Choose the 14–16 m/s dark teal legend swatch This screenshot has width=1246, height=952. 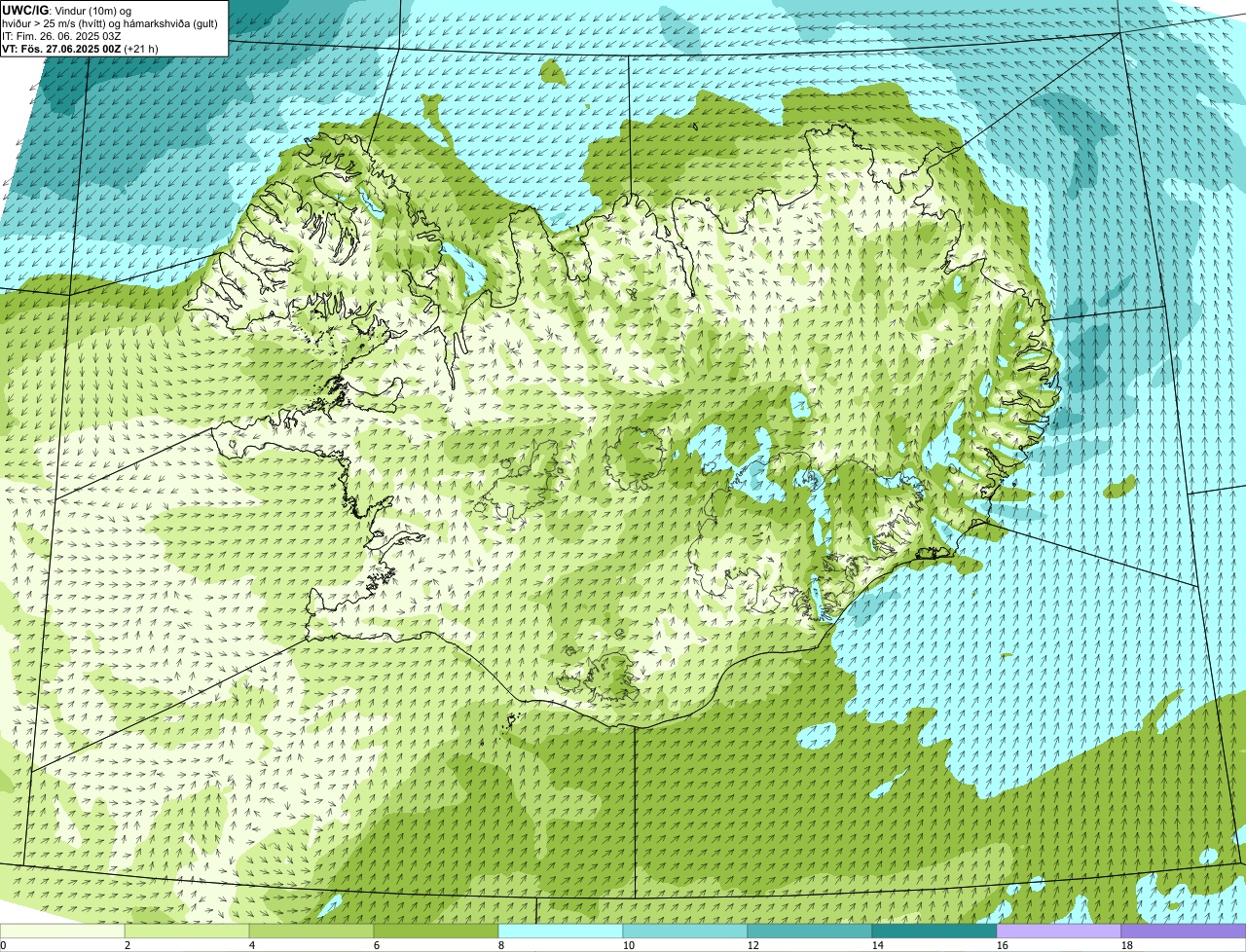pyautogui.click(x=934, y=931)
